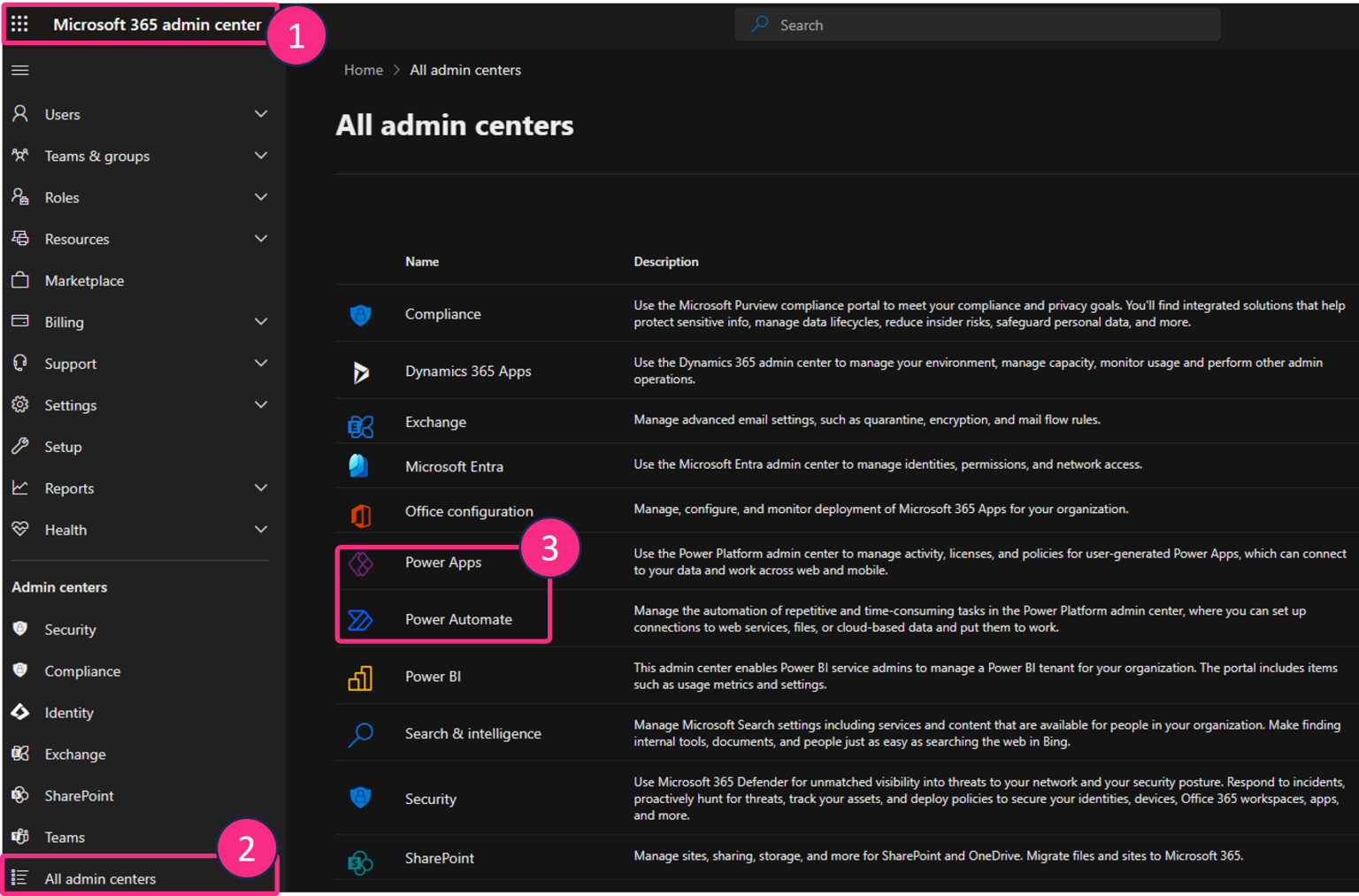This screenshot has height=896, width=1359.
Task: Select the Microsoft Entra icon
Action: pos(361,466)
